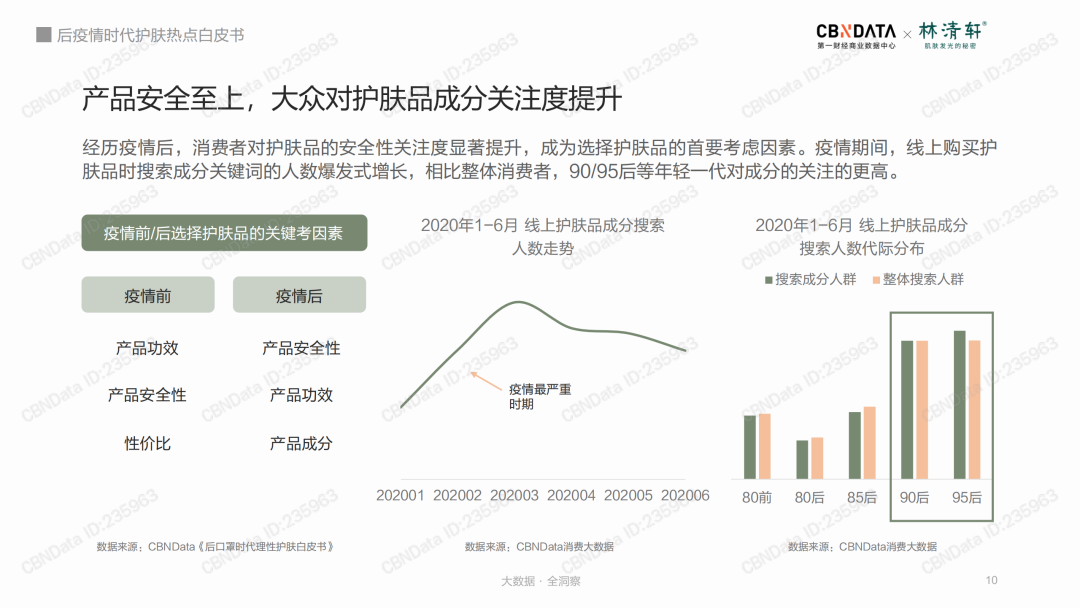
Task: Select 产品安全性 under 疫情前 column
Action: click(147, 395)
